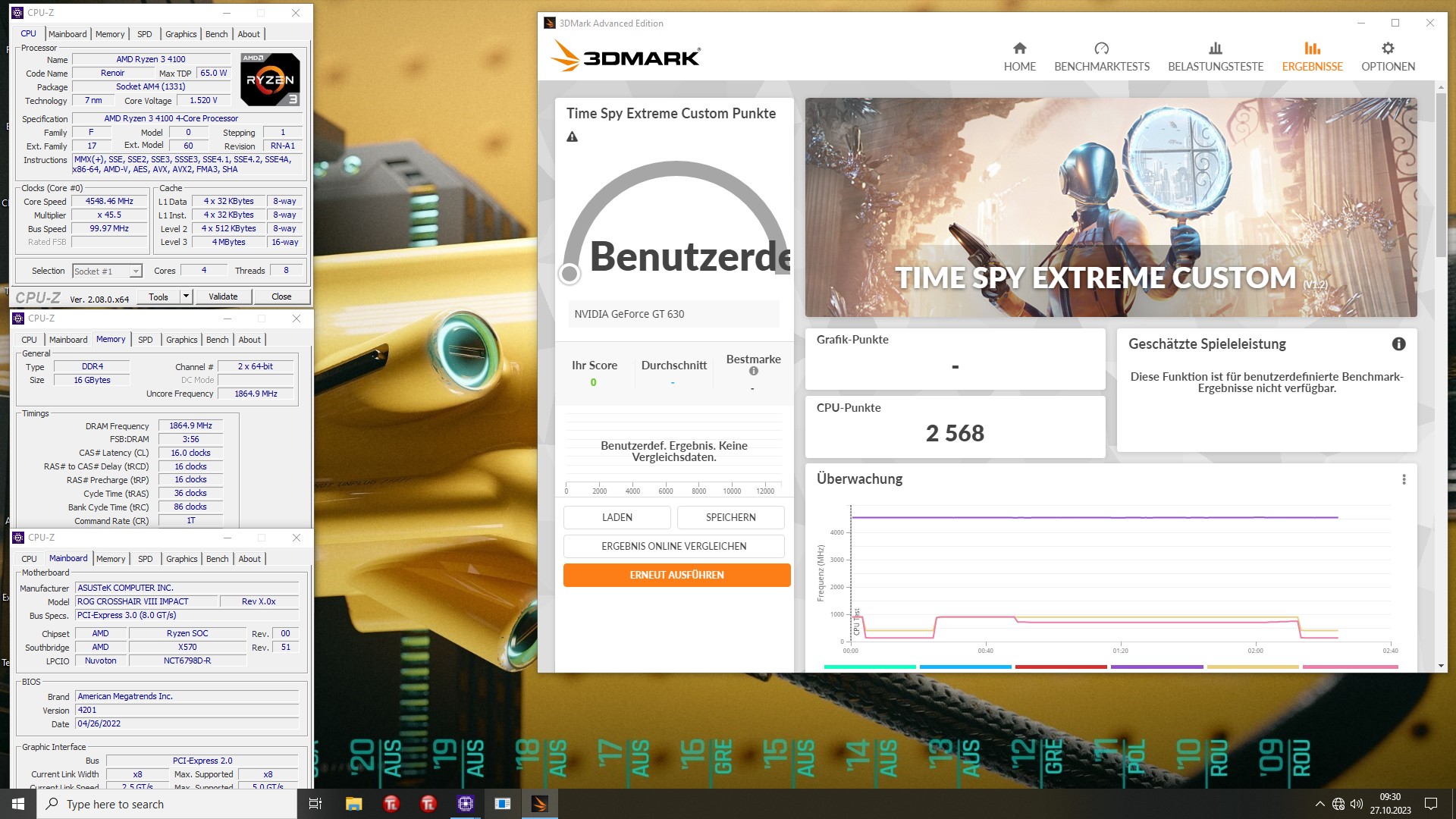Image resolution: width=1456 pixels, height=819 pixels.
Task: Click the first red T taskbar icon
Action: pyautogui.click(x=391, y=804)
